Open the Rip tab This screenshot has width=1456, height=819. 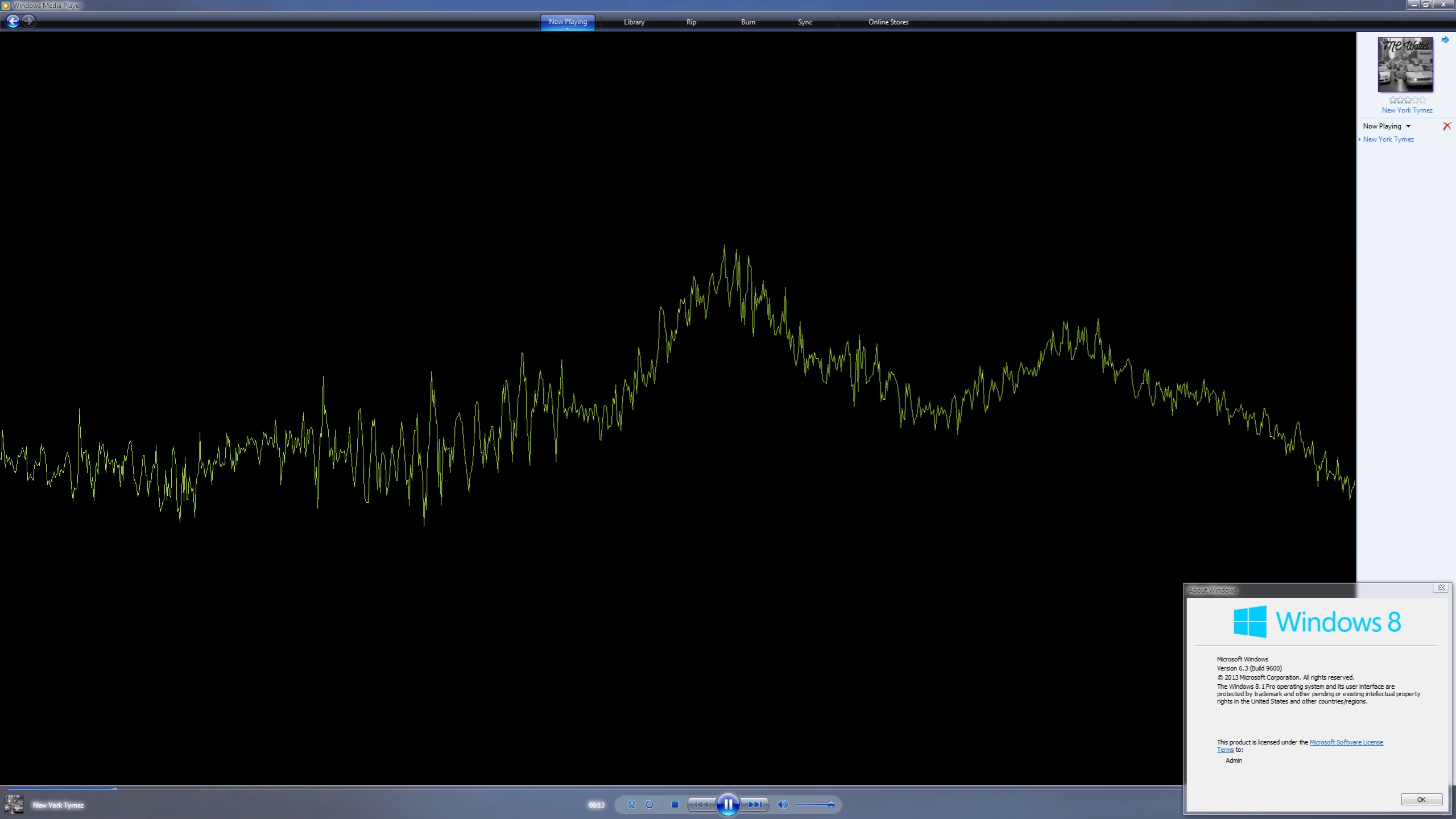[691, 22]
